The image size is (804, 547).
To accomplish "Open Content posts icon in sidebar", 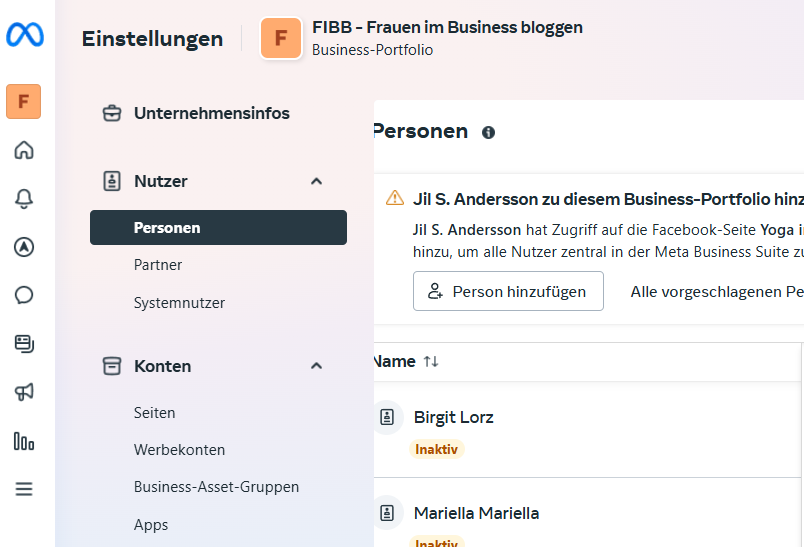I will [24, 344].
